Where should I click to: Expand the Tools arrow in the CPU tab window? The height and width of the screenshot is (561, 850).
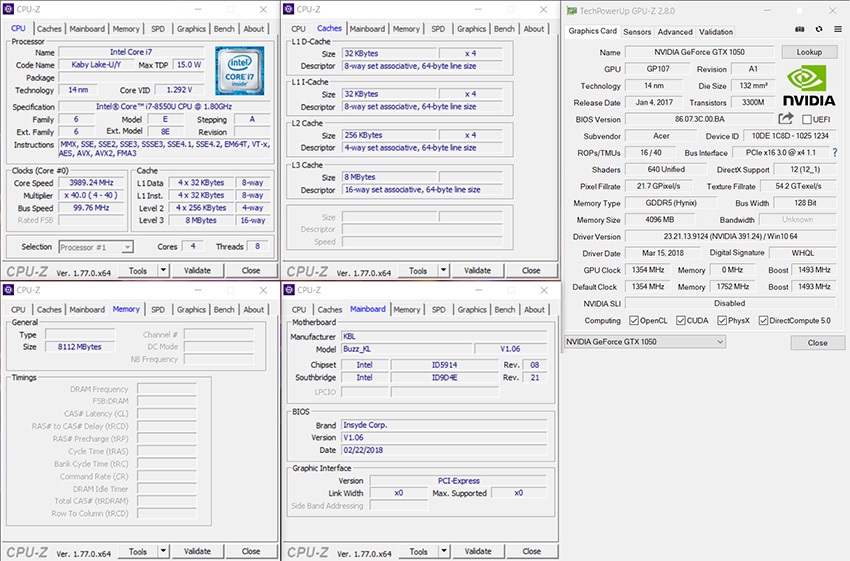(163, 270)
